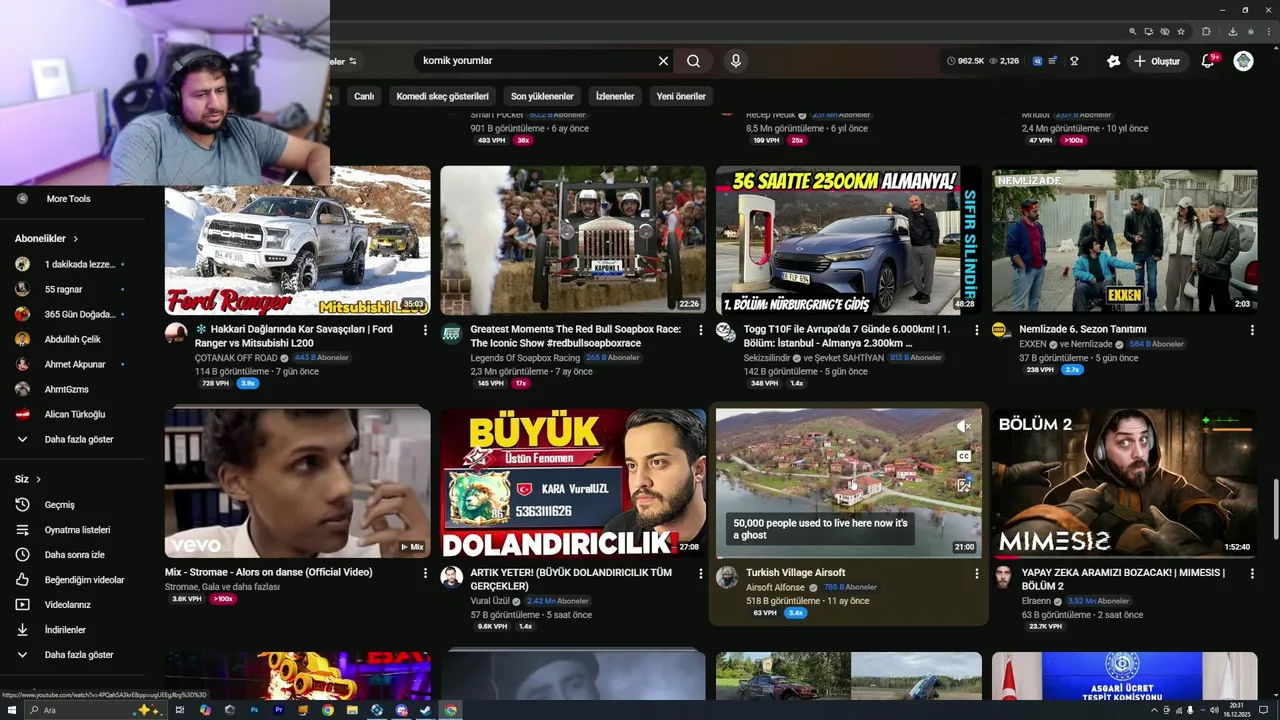The image size is (1280, 720).
Task: Open the vidIQ list icon
Action: point(1054,61)
